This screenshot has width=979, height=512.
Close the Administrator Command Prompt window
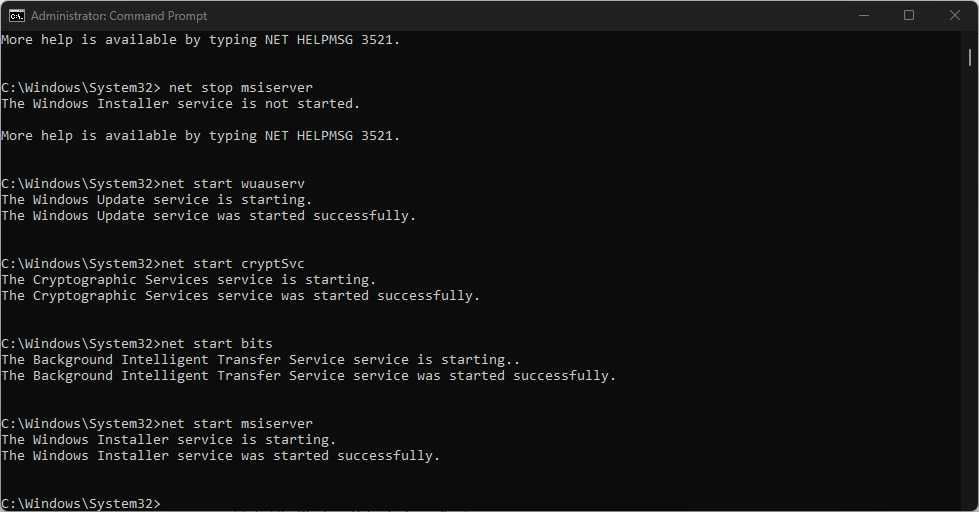(x=954, y=15)
